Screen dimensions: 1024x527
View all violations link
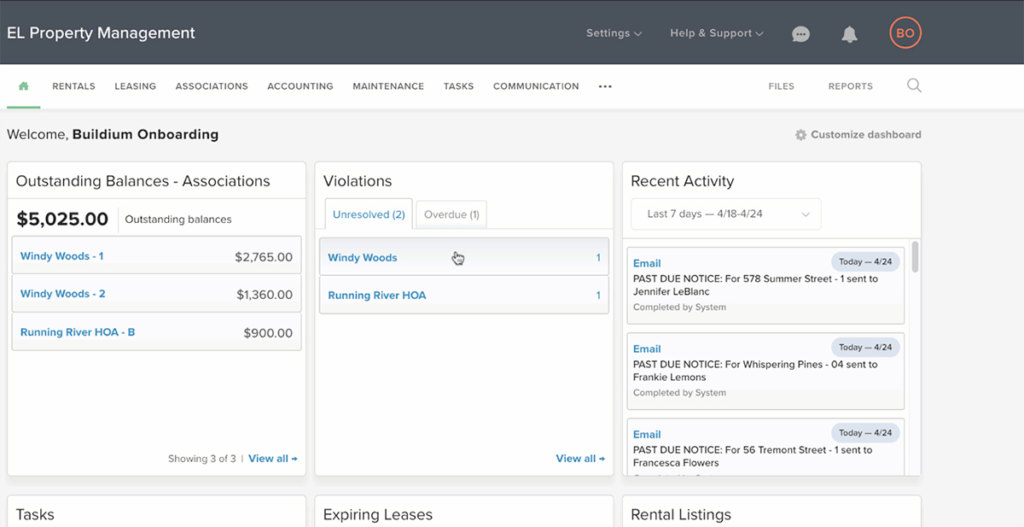580,459
